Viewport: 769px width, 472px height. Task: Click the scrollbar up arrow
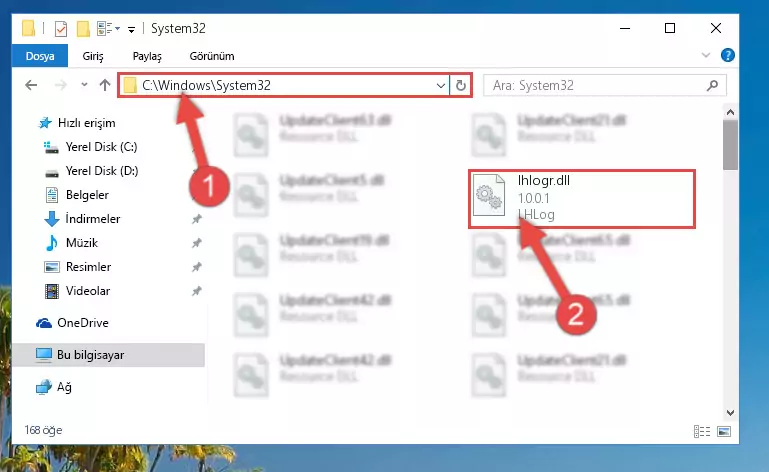pyautogui.click(x=730, y=112)
